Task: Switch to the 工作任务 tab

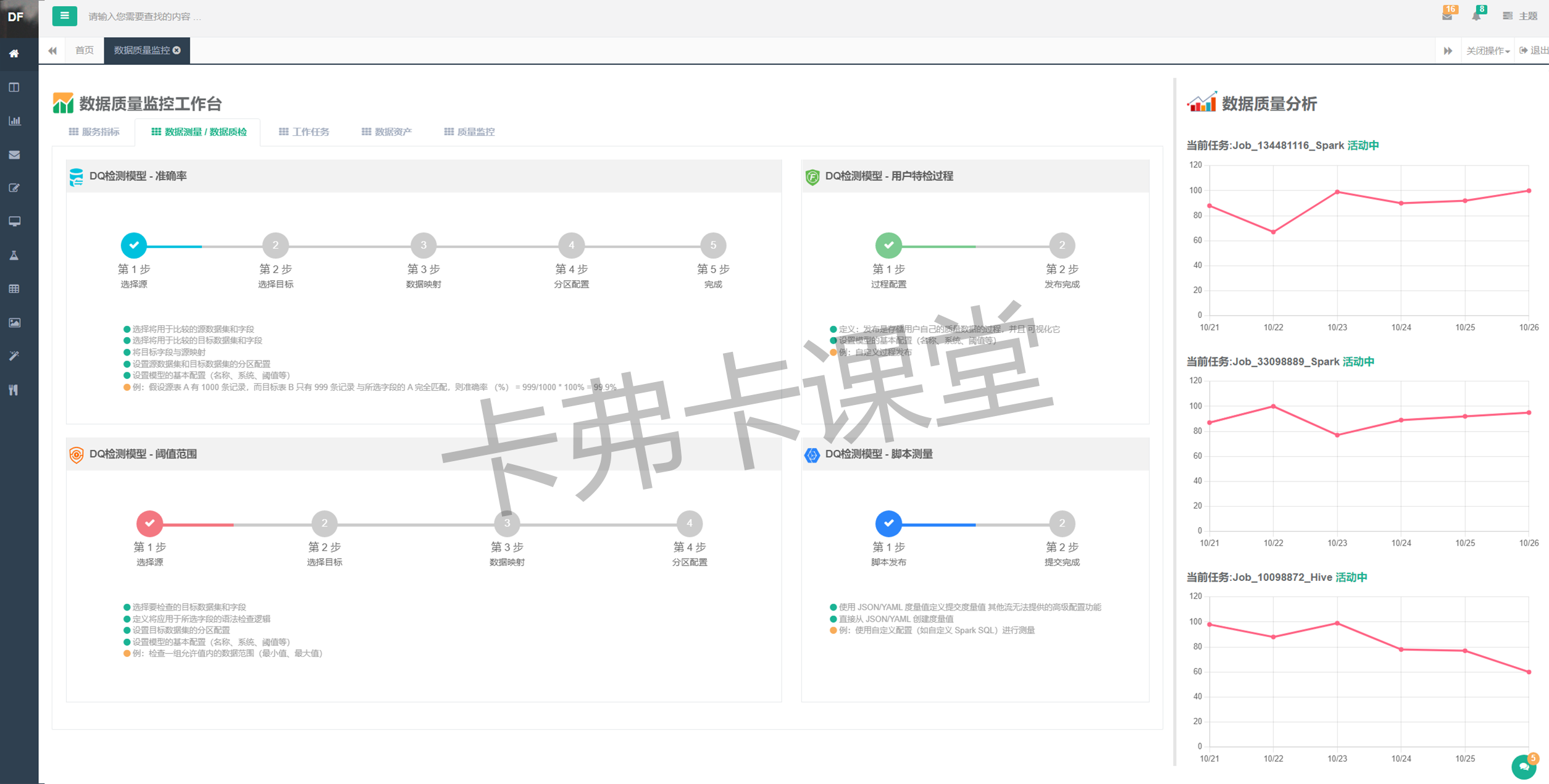Action: pyautogui.click(x=304, y=131)
